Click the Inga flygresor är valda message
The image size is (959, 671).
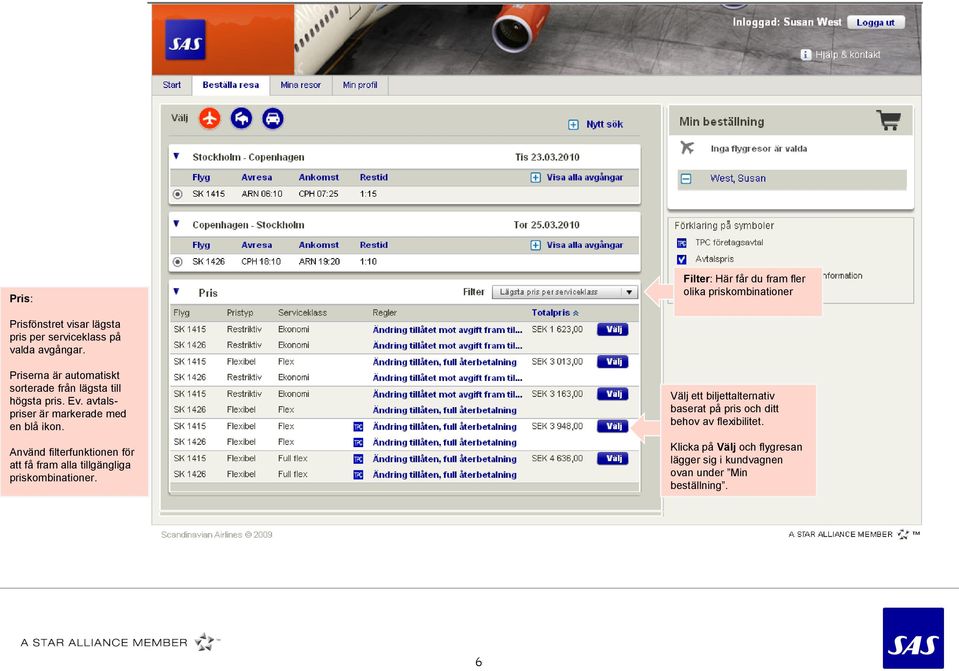tap(758, 149)
